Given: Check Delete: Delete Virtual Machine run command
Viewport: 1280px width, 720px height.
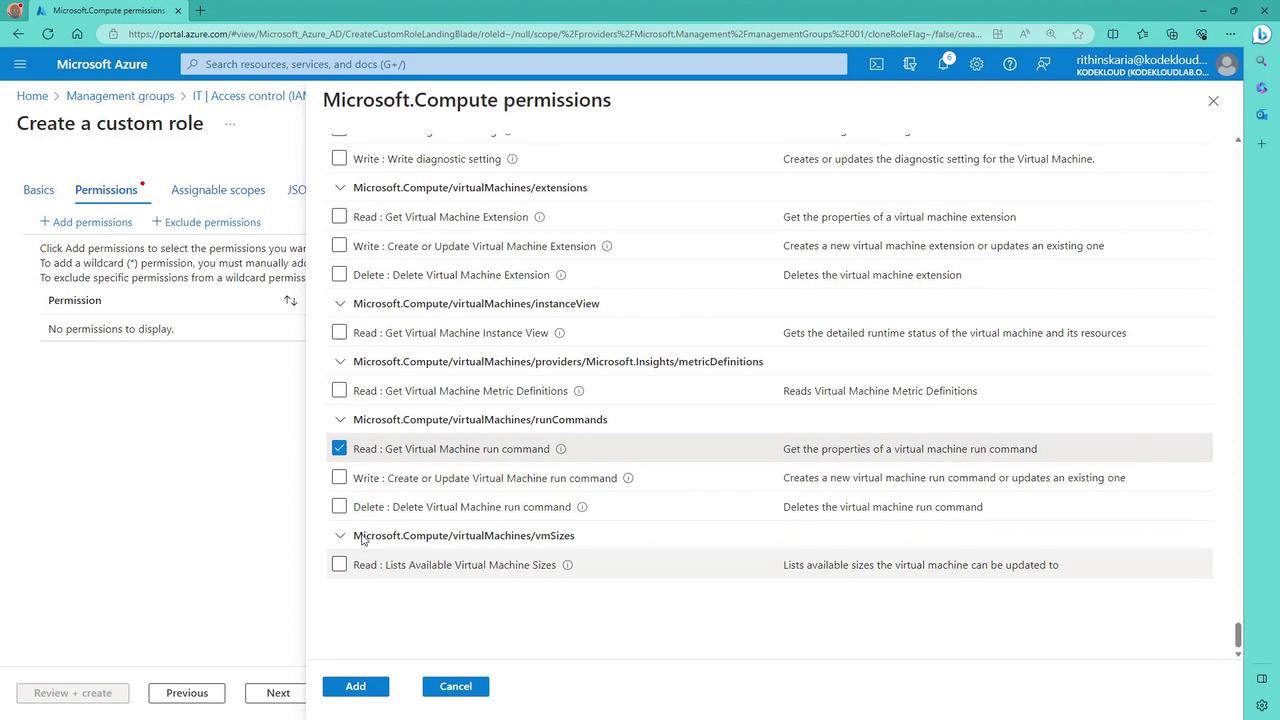Looking at the screenshot, I should pos(339,506).
